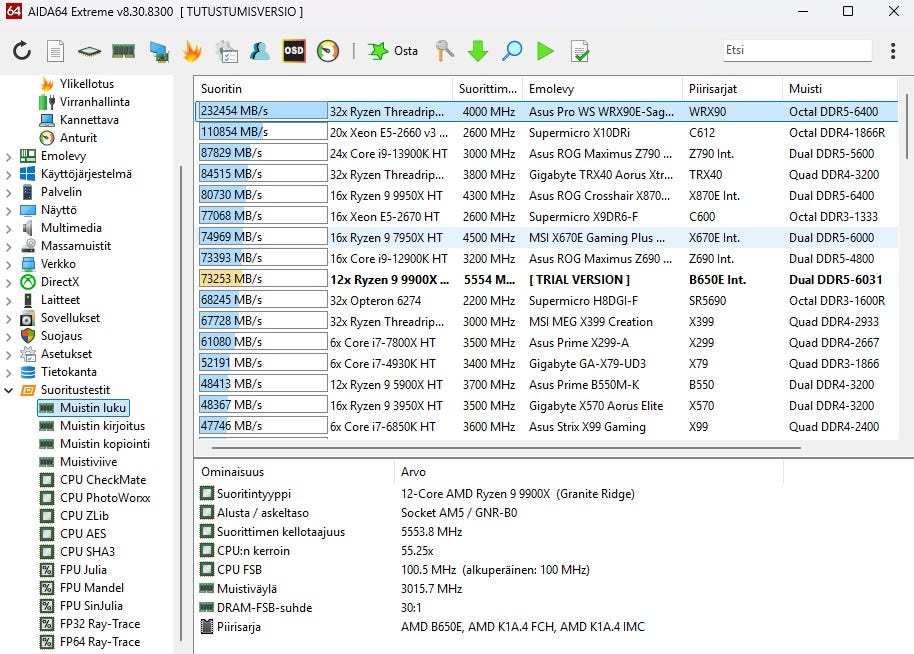Select Anturit in the tree
Screen dimensions: 914x654
tap(78, 138)
